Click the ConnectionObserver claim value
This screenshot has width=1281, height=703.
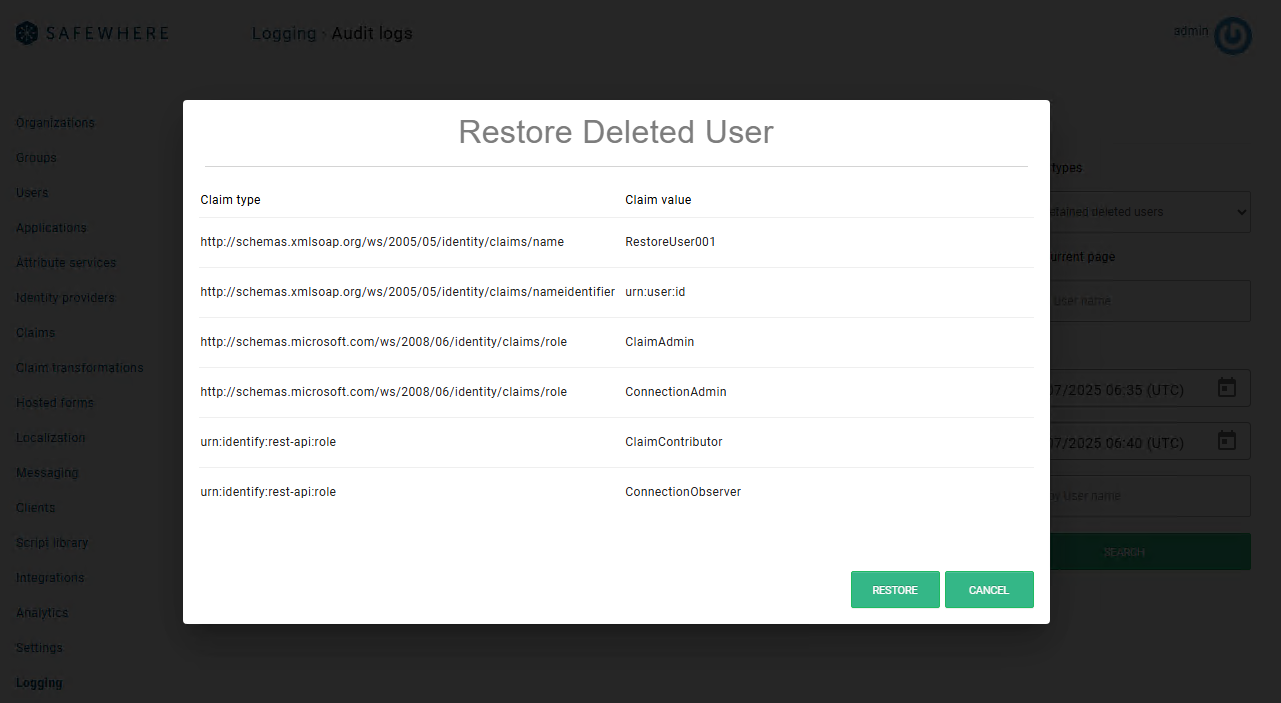[683, 492]
